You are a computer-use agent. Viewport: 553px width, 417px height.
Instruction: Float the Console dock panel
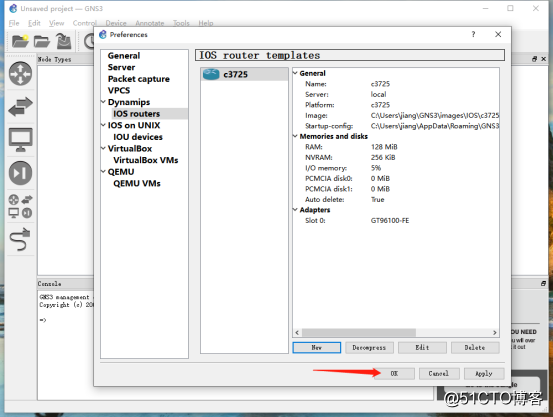pyautogui.click(x=543, y=283)
